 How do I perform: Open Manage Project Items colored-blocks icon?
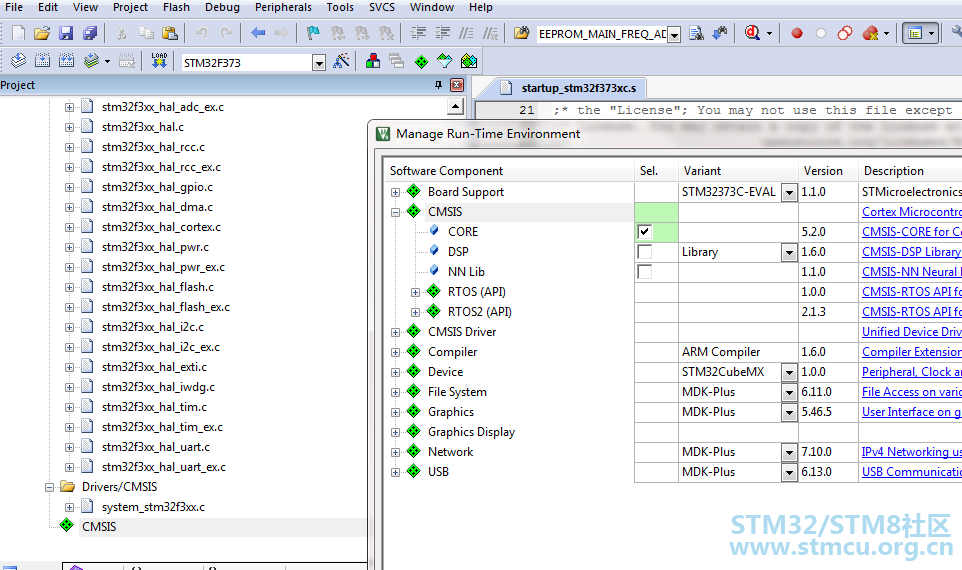point(372,61)
